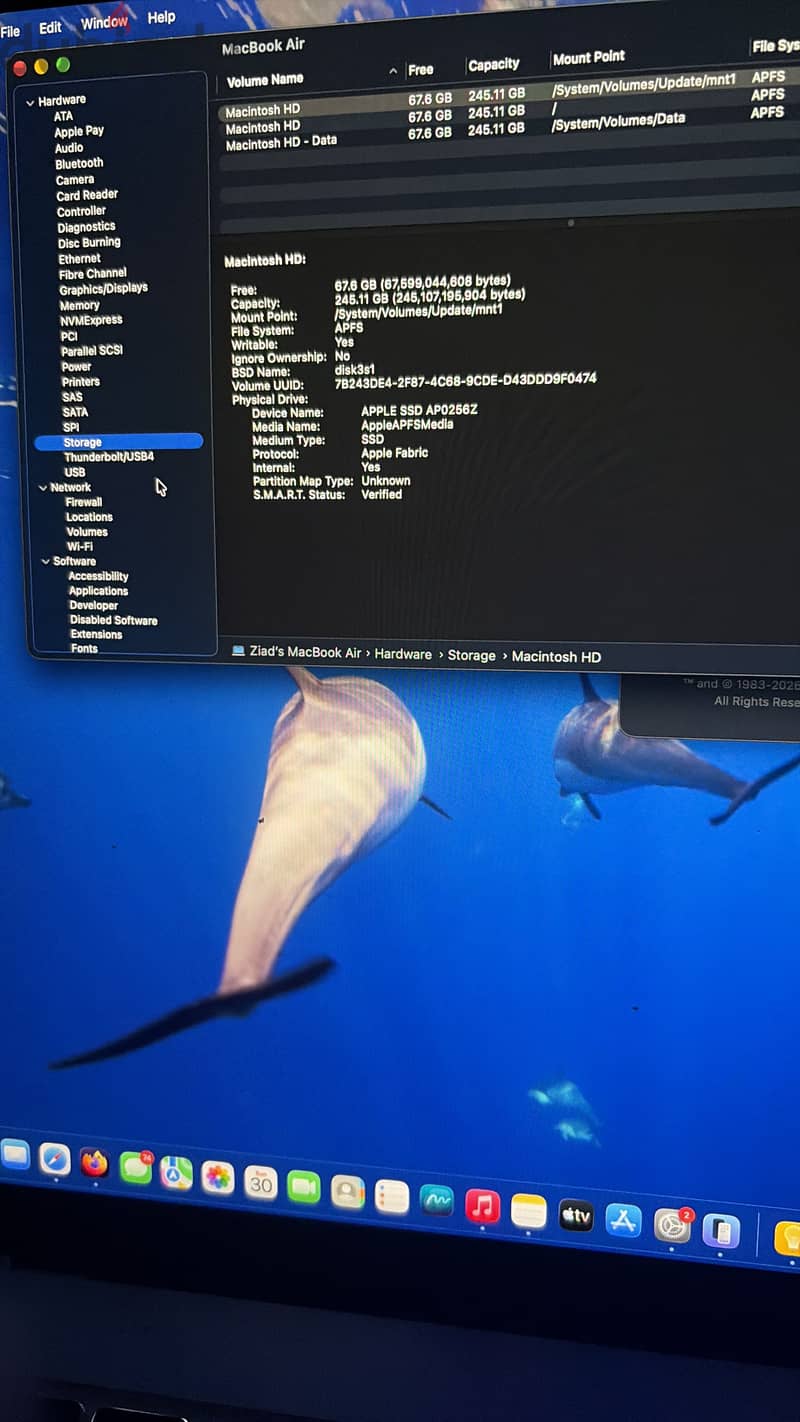This screenshot has width=800, height=1422.
Task: Select Accessibility under Software
Action: 98,576
